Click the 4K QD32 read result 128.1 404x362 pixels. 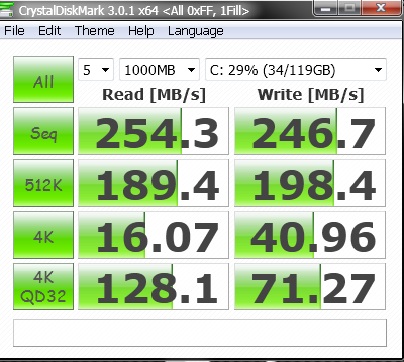point(153,287)
